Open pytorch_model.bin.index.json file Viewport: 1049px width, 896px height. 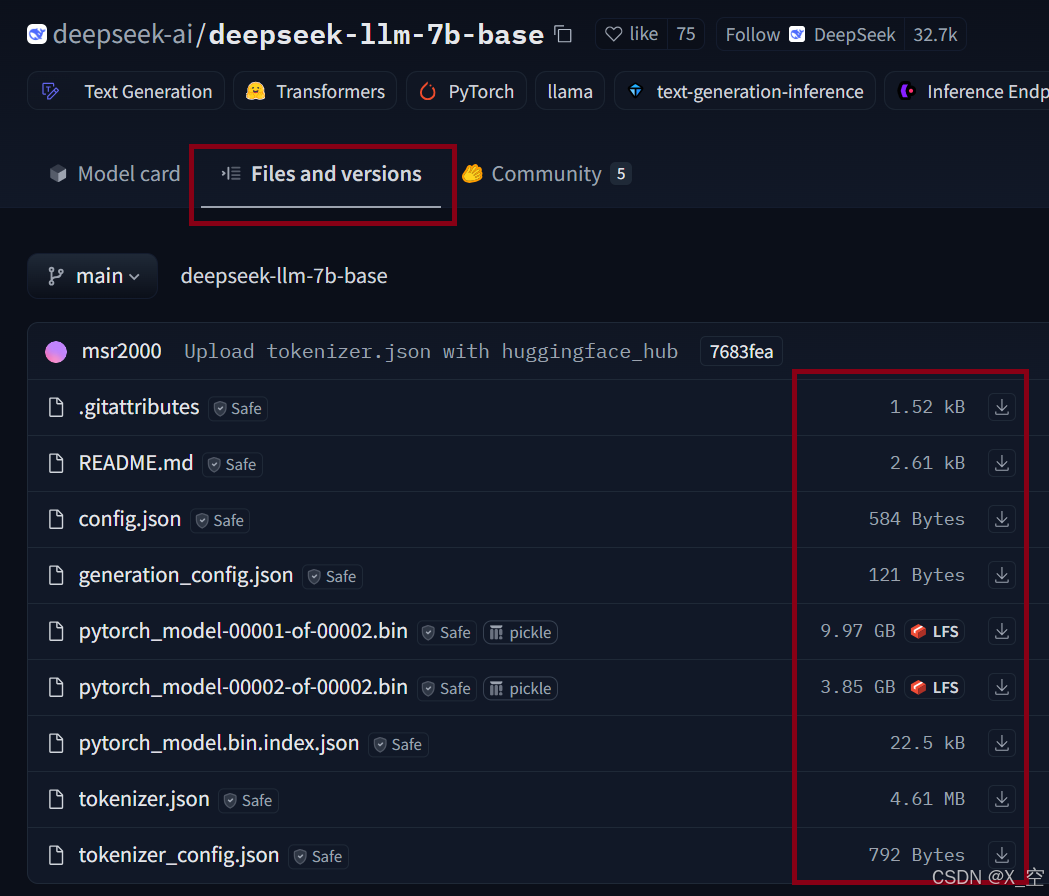(219, 743)
